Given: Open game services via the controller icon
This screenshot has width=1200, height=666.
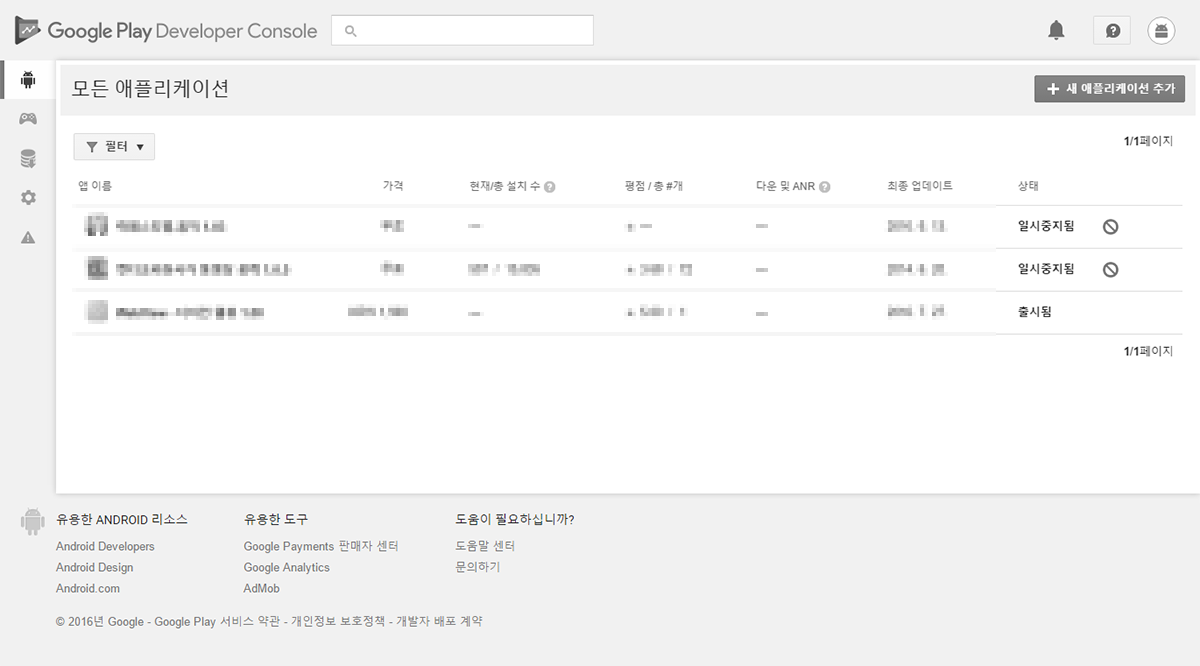Looking at the screenshot, I should [x=28, y=118].
